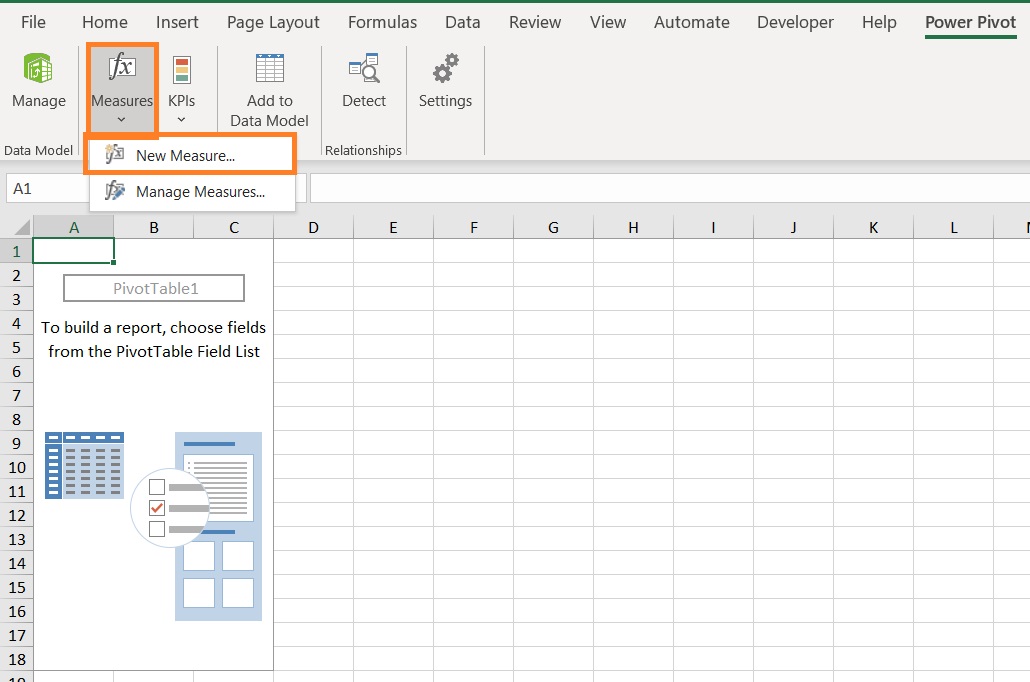Select column J header
This screenshot has height=682, width=1030.
point(794,227)
